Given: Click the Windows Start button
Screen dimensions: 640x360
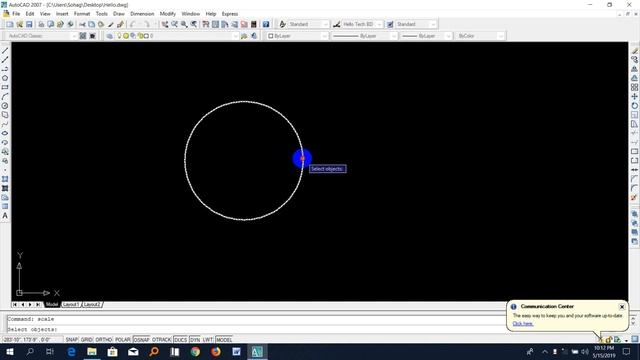Looking at the screenshot, I should (x=10, y=352).
